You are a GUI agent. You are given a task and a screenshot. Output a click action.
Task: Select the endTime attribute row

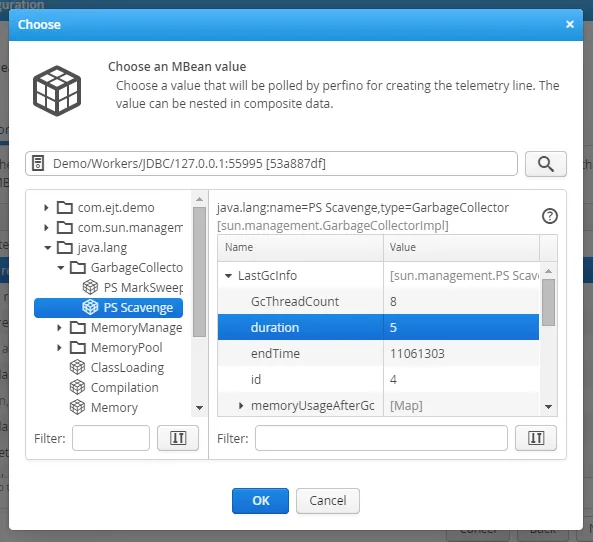tap(378, 354)
